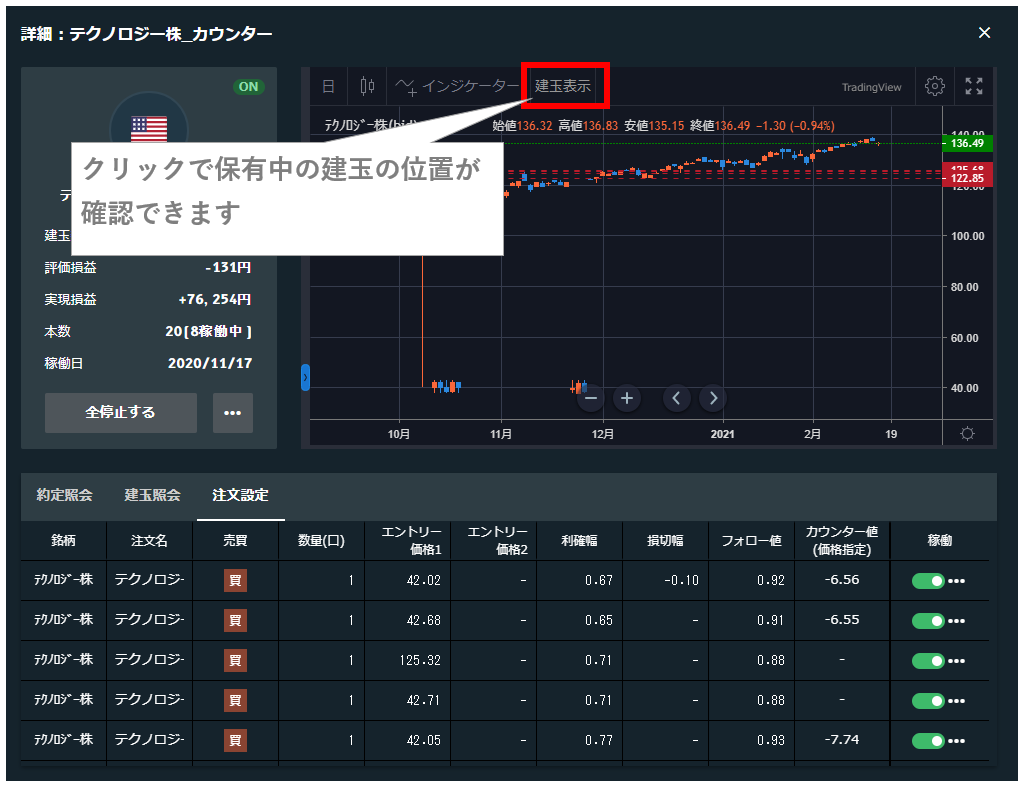Toggle 稼働 switch for entry price 42.68 row

click(928, 621)
